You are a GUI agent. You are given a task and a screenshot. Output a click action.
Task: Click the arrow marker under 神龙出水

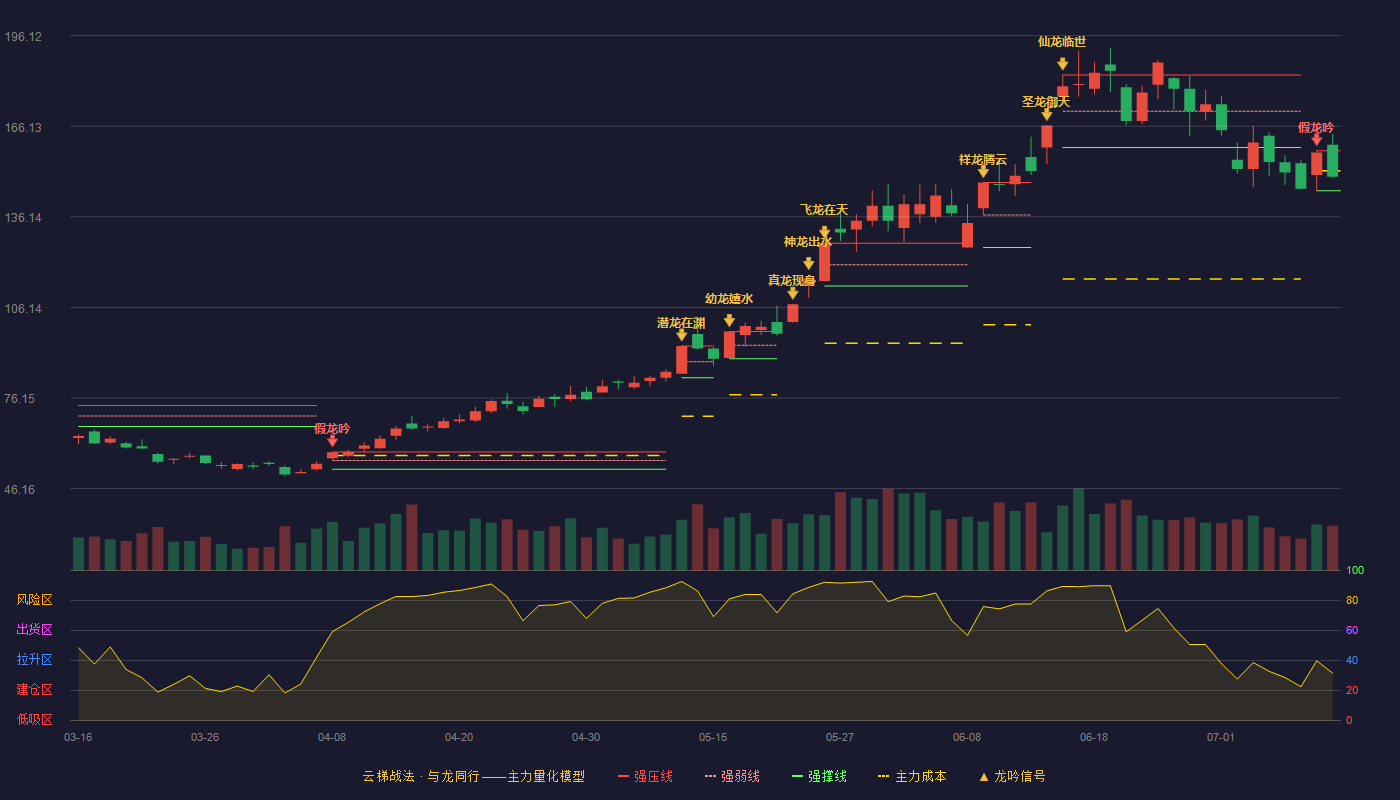808,264
